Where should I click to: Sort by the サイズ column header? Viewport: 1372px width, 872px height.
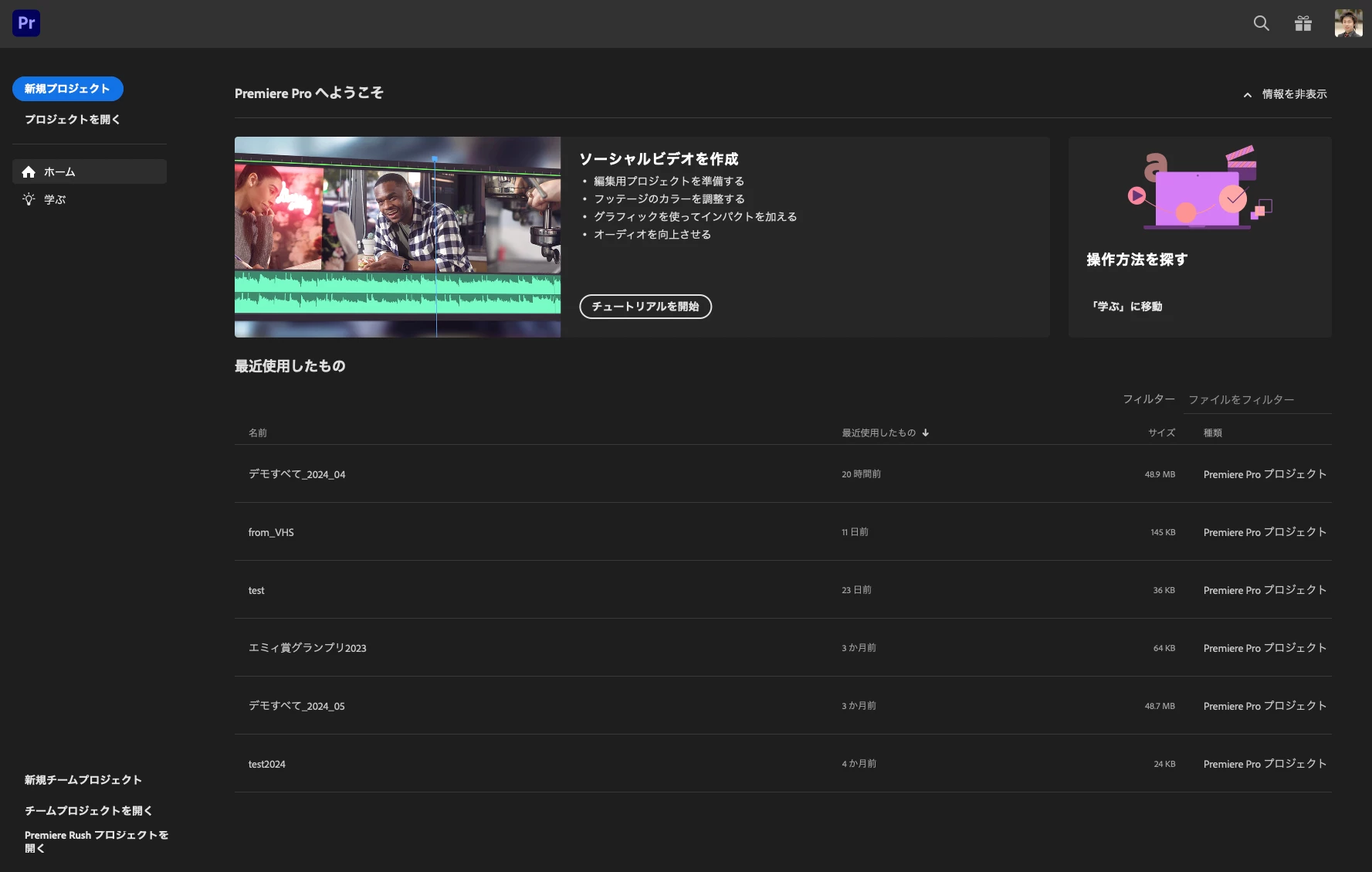[1161, 433]
